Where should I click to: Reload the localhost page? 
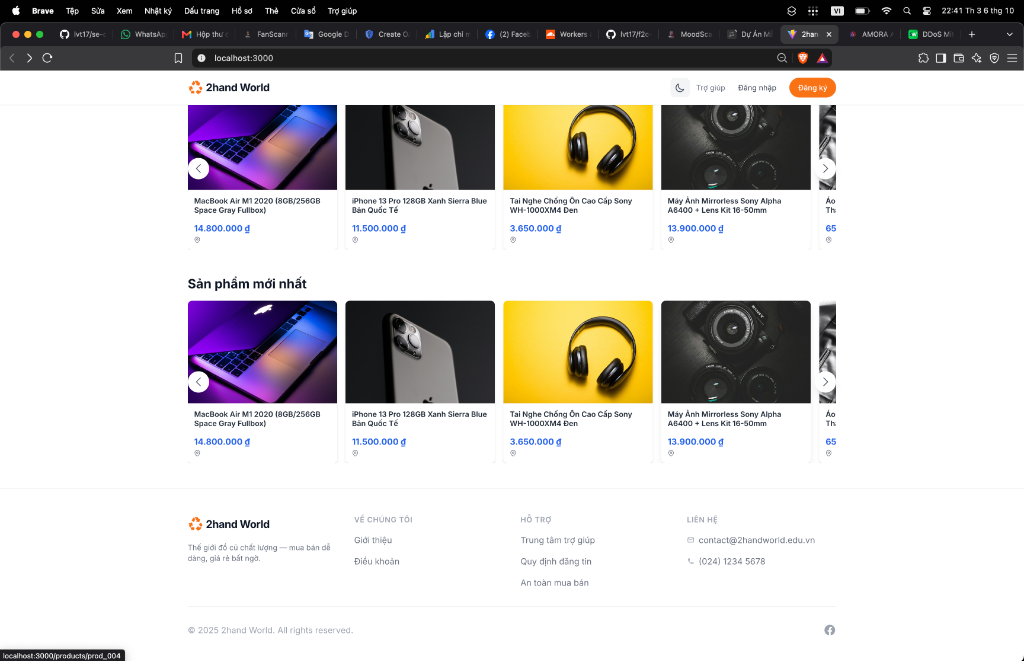(x=47, y=58)
